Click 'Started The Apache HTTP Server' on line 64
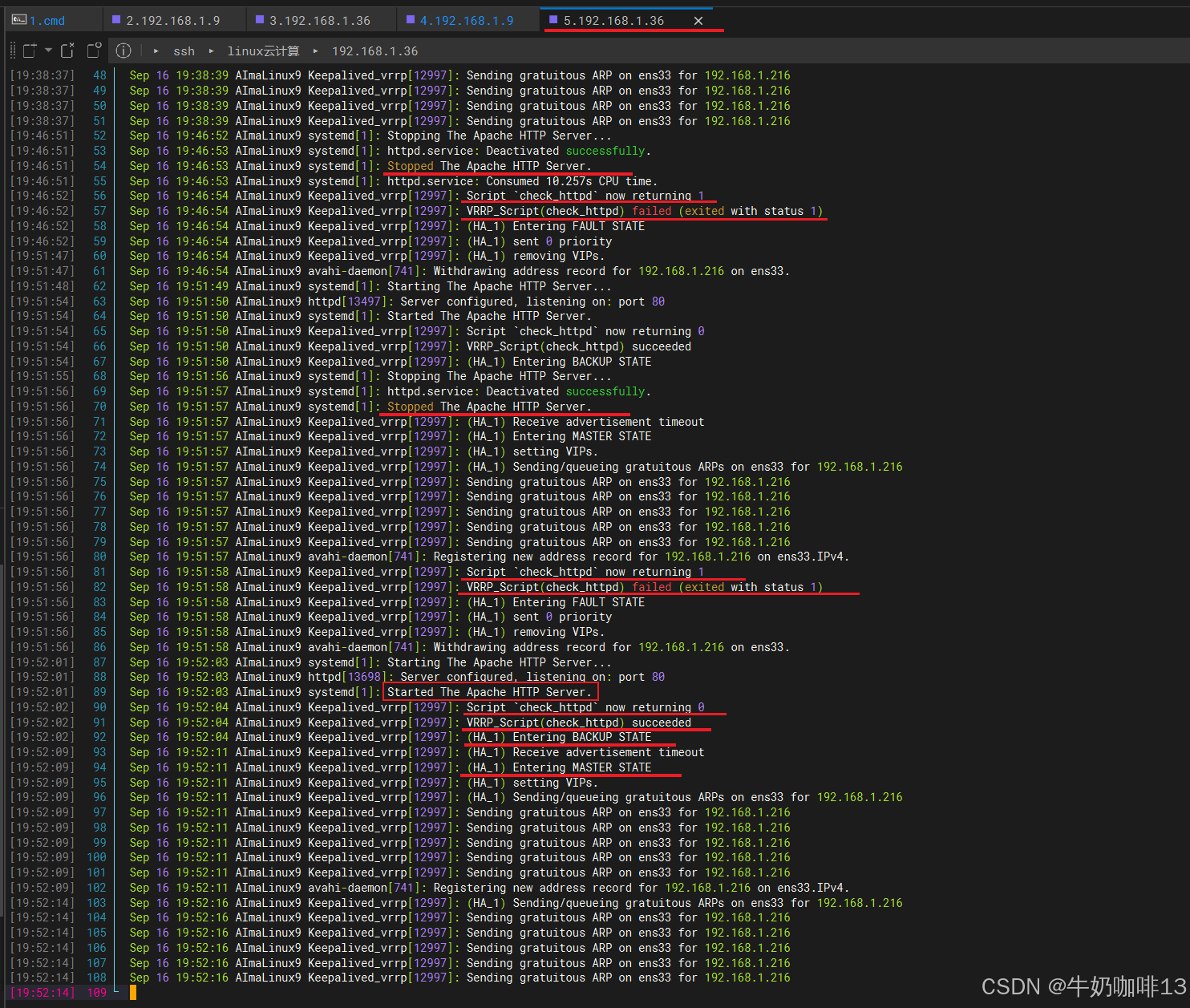 tap(489, 316)
